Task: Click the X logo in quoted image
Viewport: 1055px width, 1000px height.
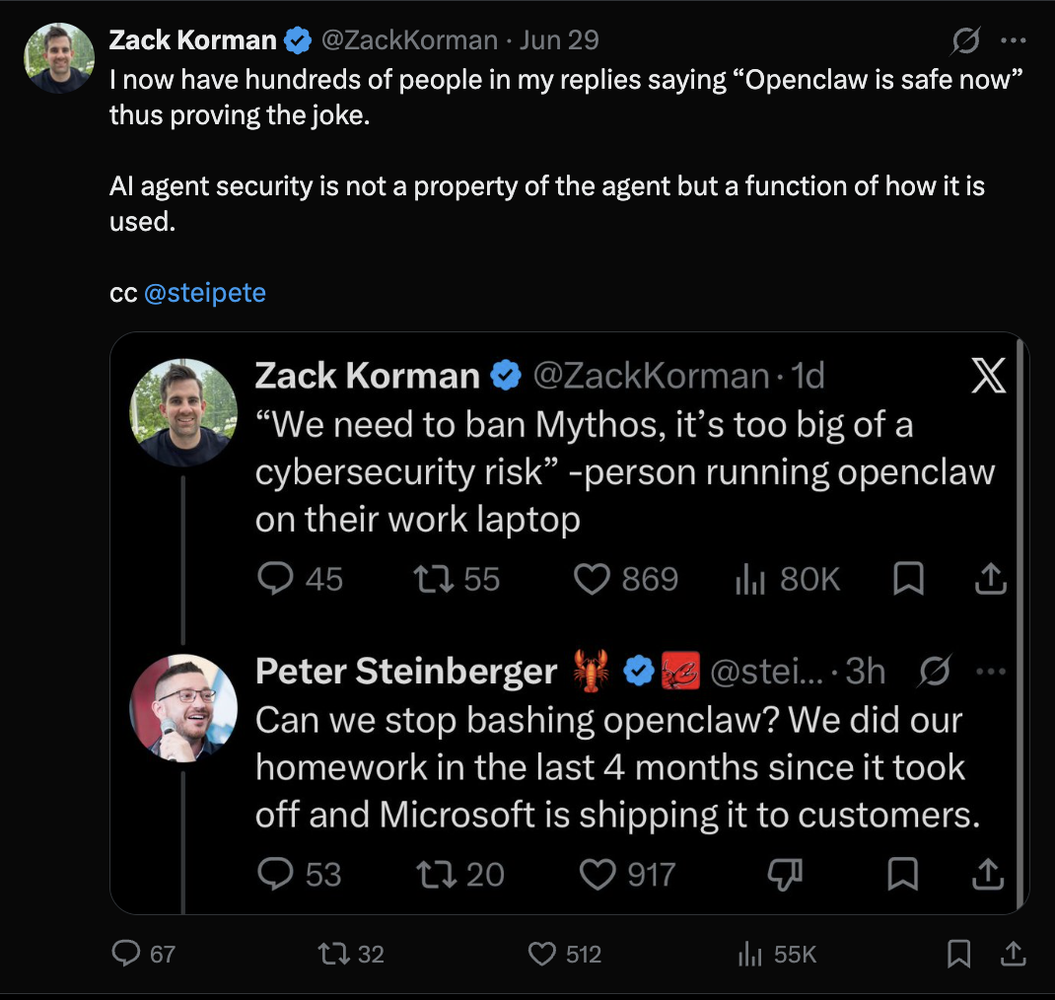Action: 988,375
